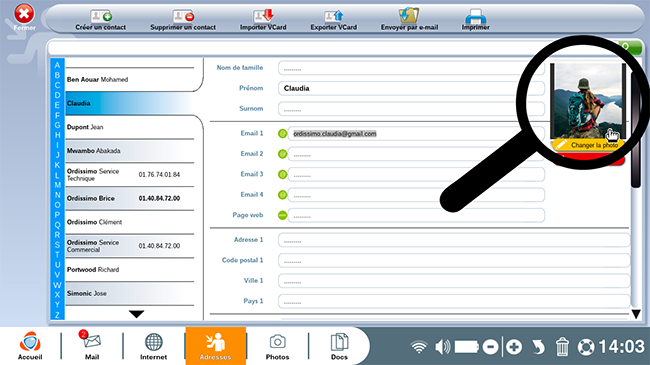Select contact Portwood Richard

(130, 270)
